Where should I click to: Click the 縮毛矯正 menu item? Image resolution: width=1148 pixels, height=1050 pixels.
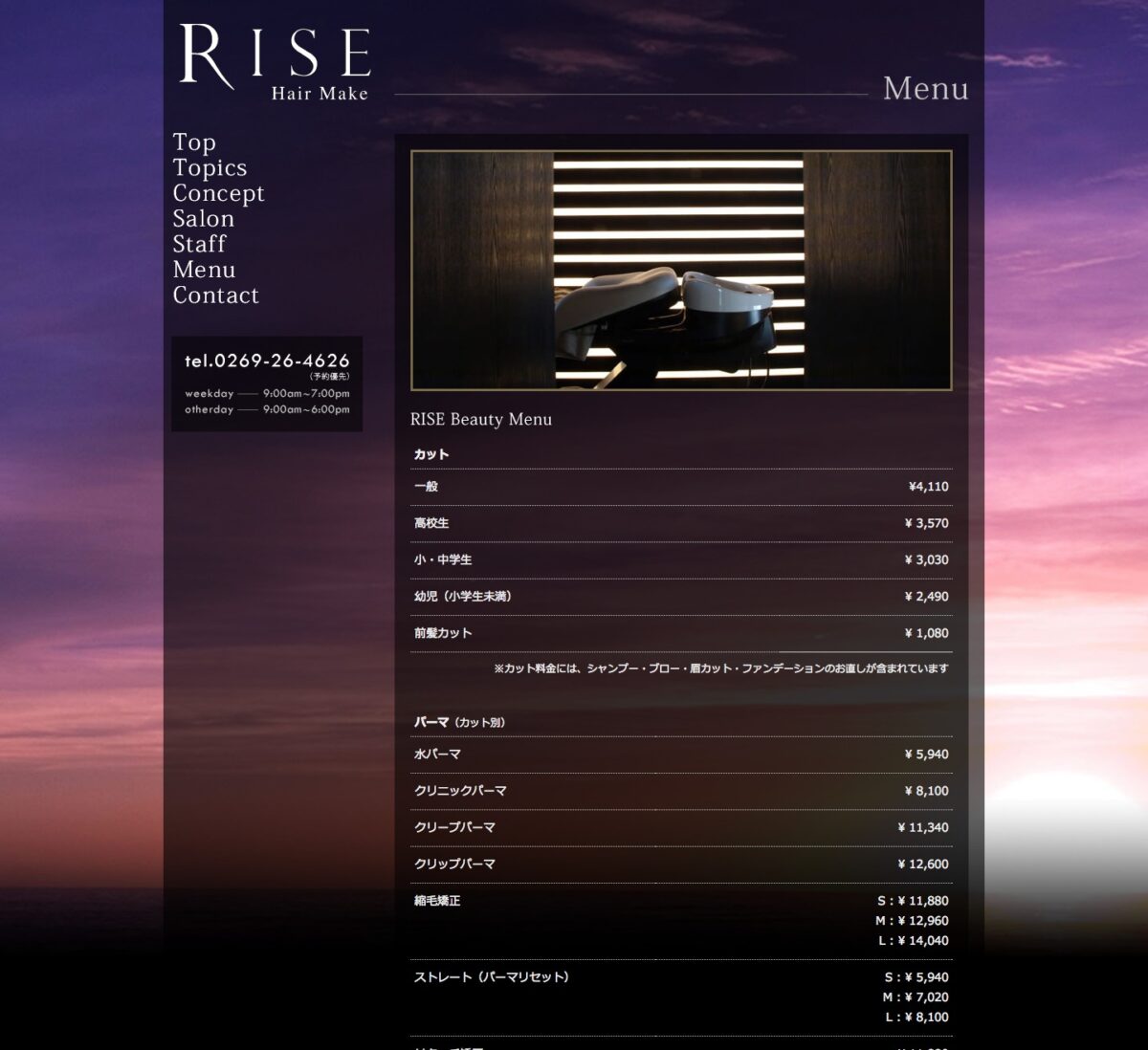coord(437,901)
